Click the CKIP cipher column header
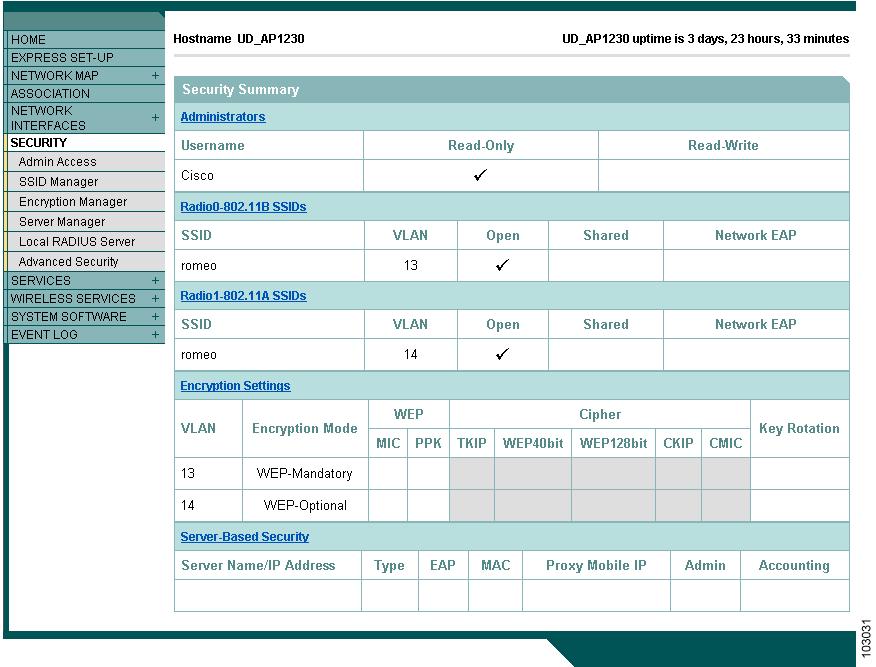 click(678, 443)
